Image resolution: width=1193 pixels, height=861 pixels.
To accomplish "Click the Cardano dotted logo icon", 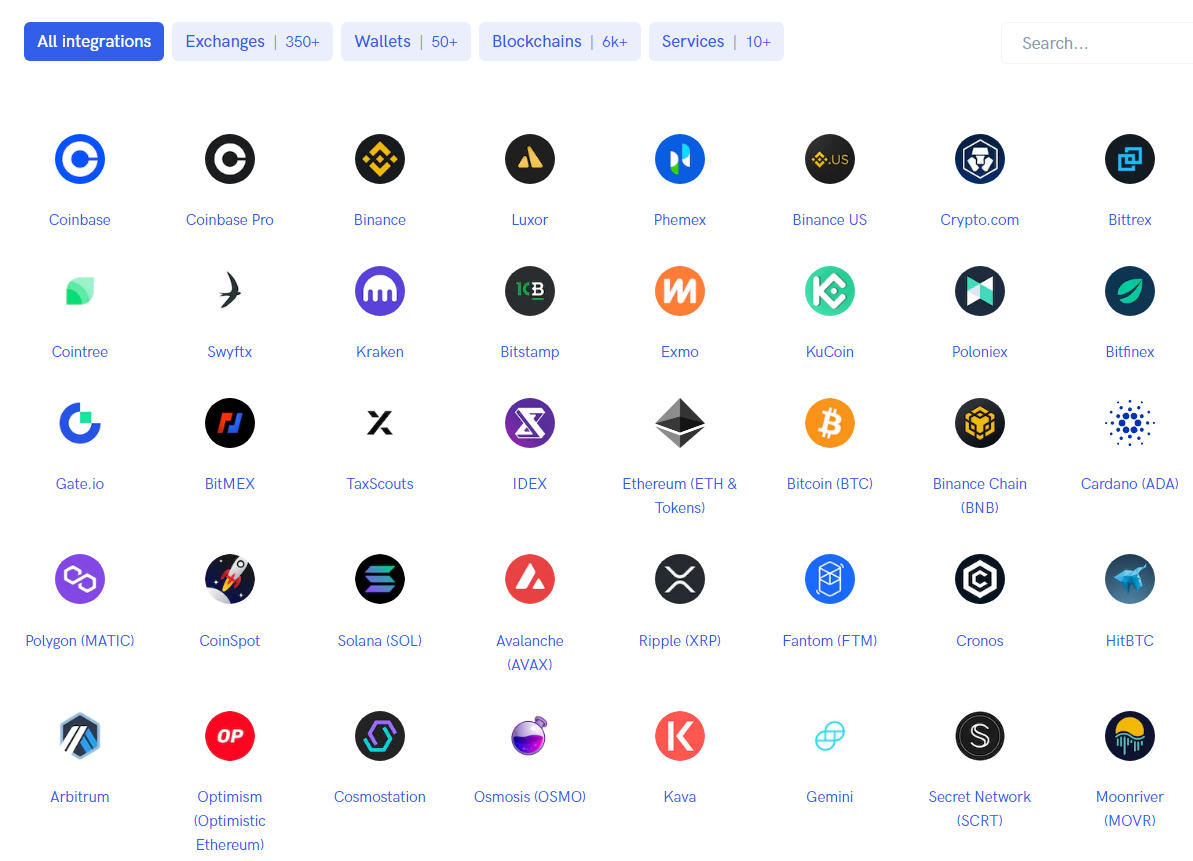I will (1129, 423).
